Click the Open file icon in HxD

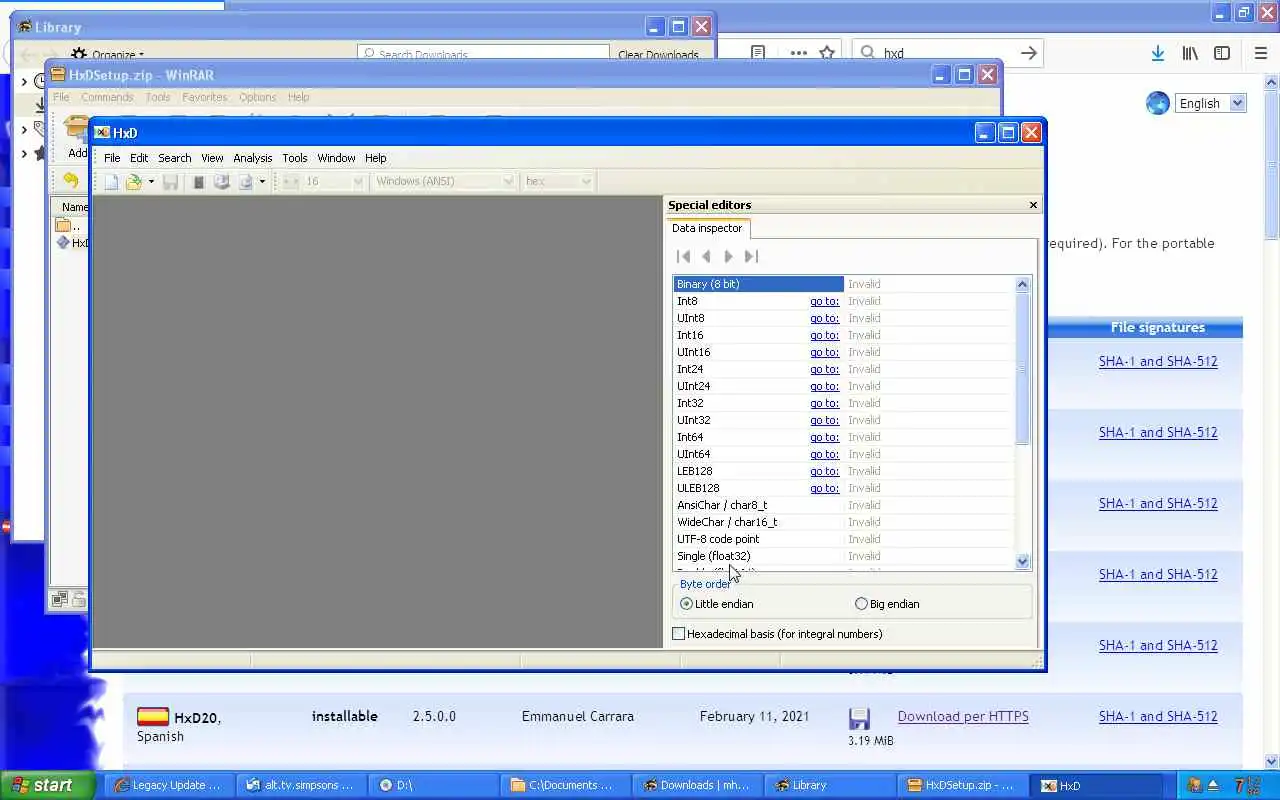pyautogui.click(x=134, y=182)
